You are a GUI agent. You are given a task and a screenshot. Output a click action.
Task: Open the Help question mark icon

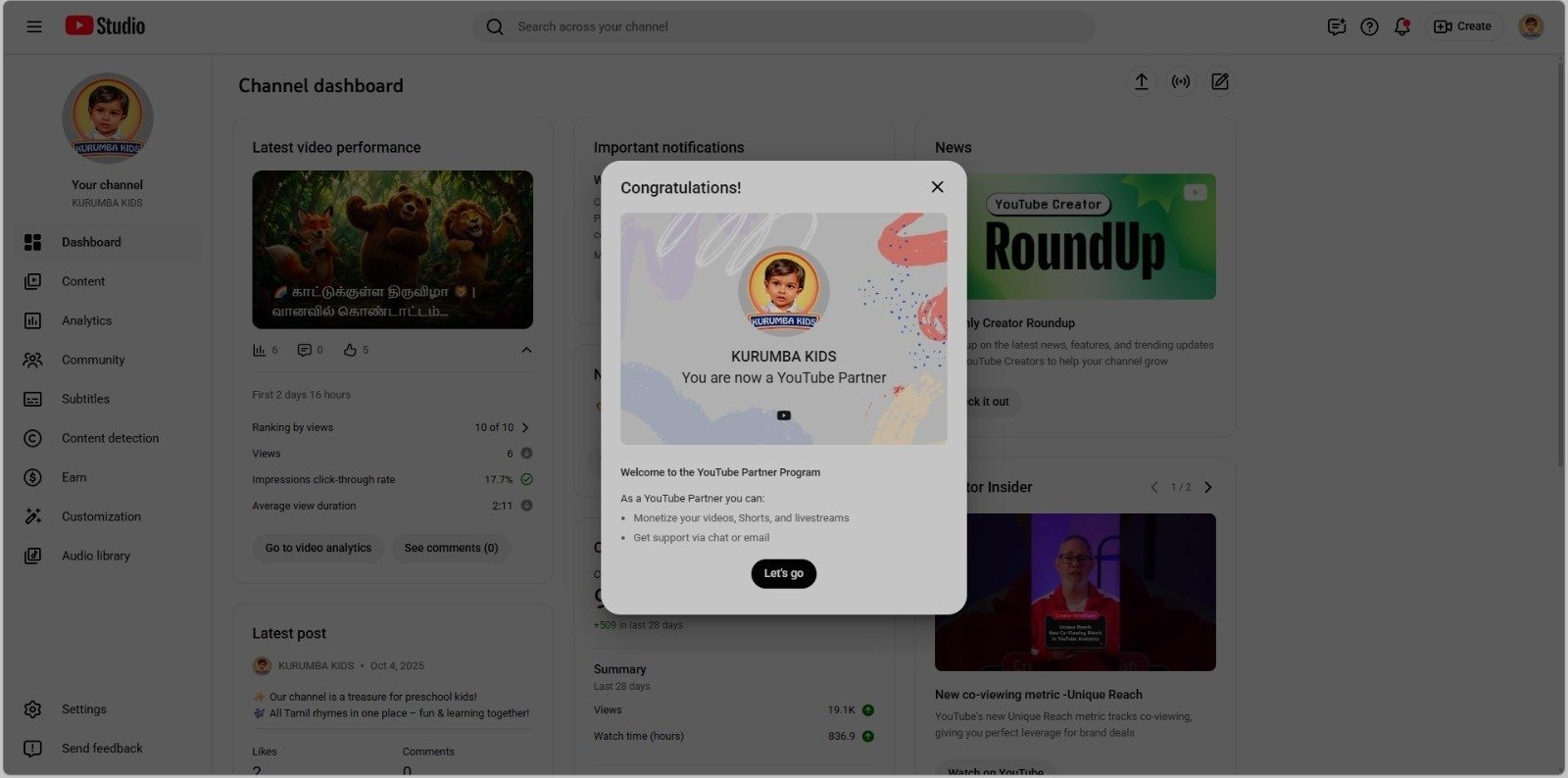click(x=1369, y=26)
